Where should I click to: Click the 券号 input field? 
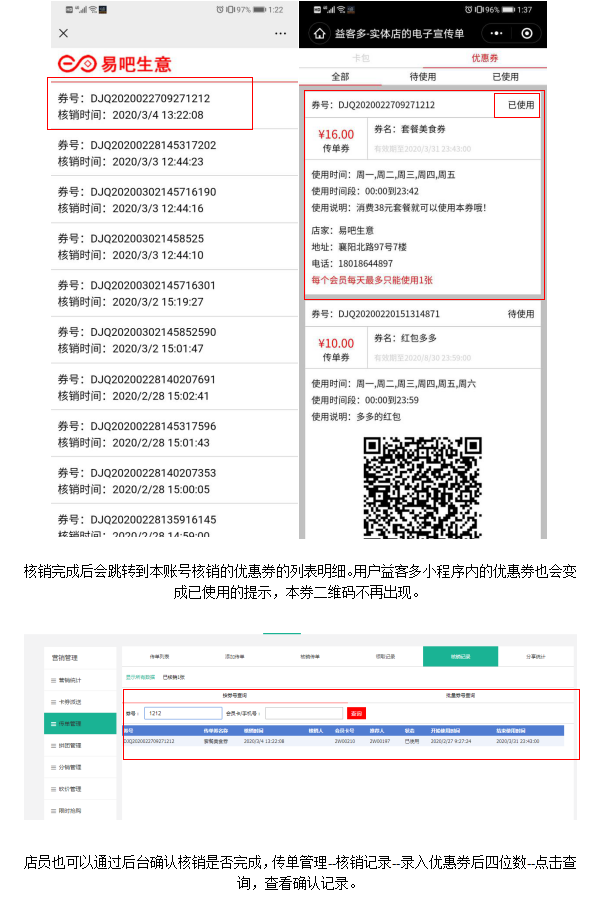tap(182, 713)
